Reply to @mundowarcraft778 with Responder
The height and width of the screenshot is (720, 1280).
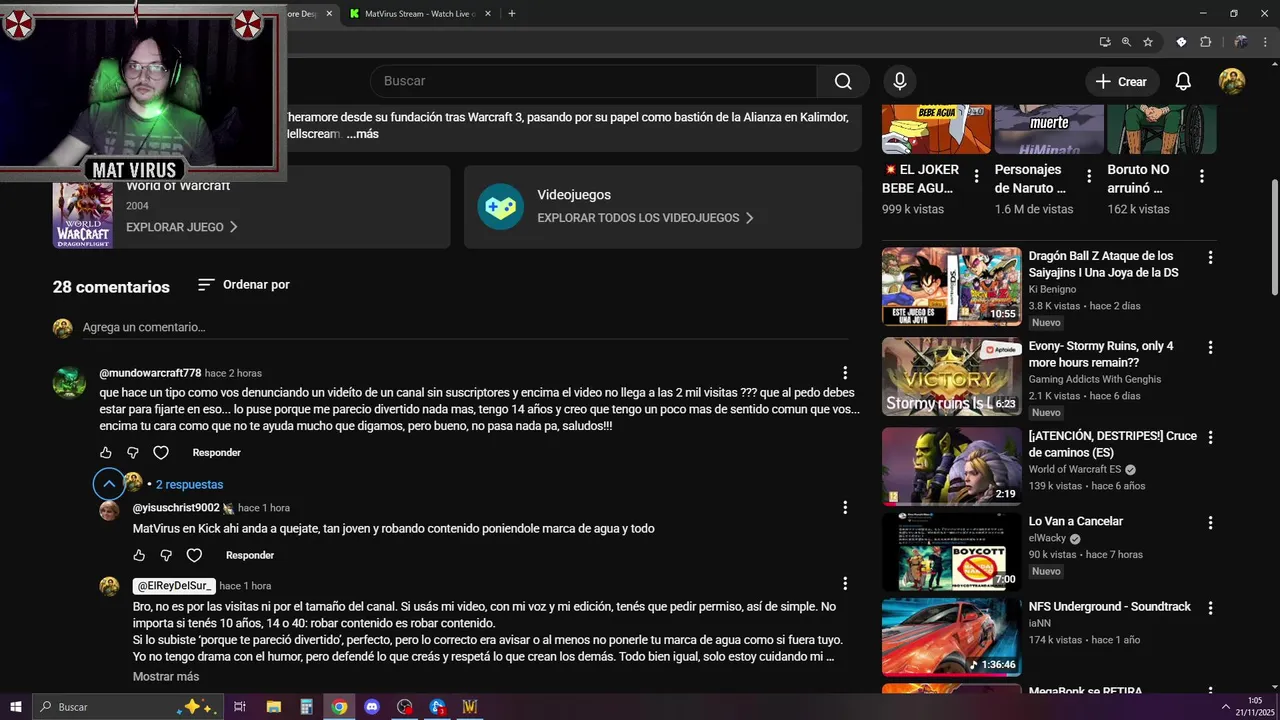(216, 453)
